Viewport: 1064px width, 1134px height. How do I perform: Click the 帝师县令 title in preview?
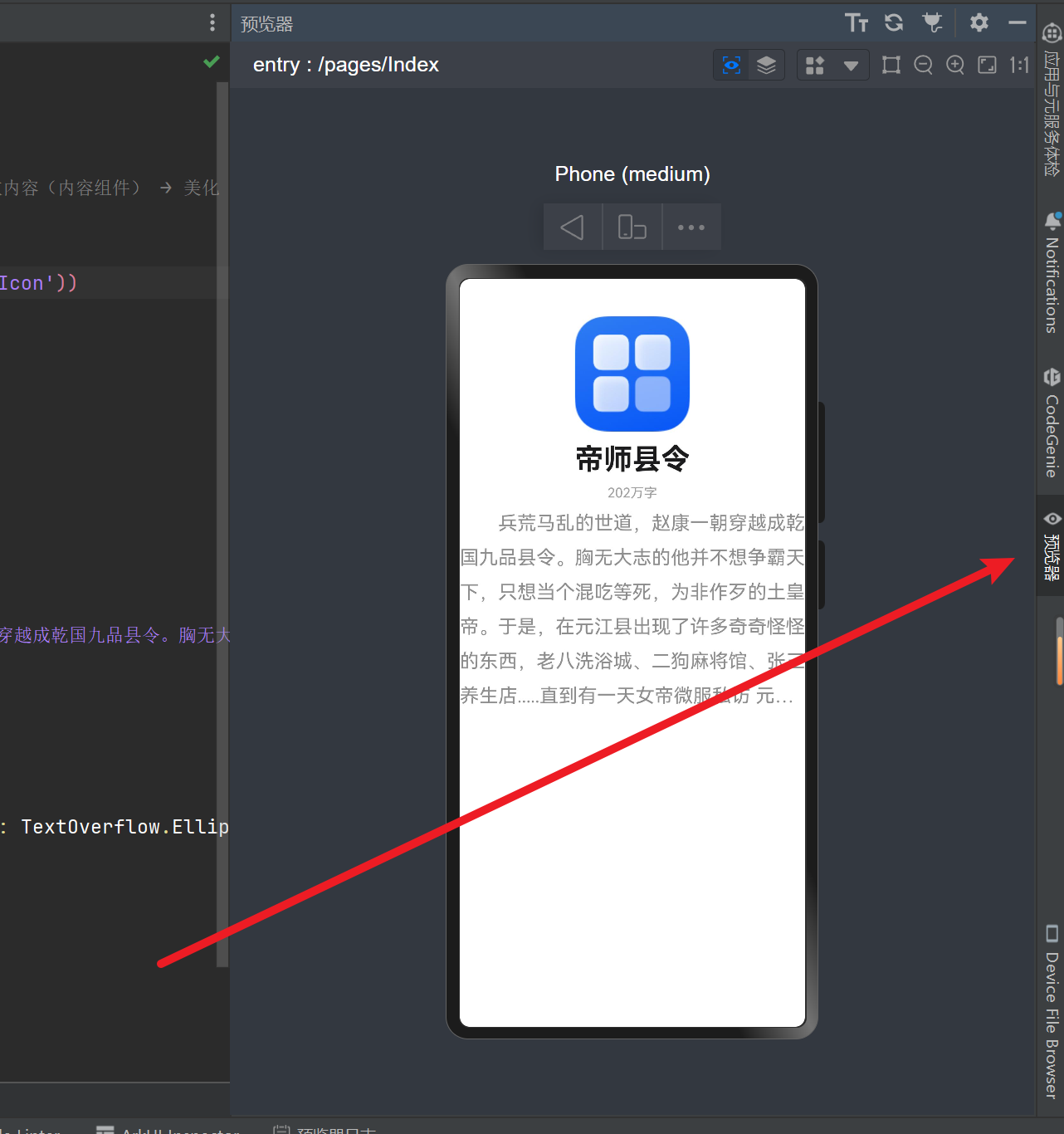632,458
